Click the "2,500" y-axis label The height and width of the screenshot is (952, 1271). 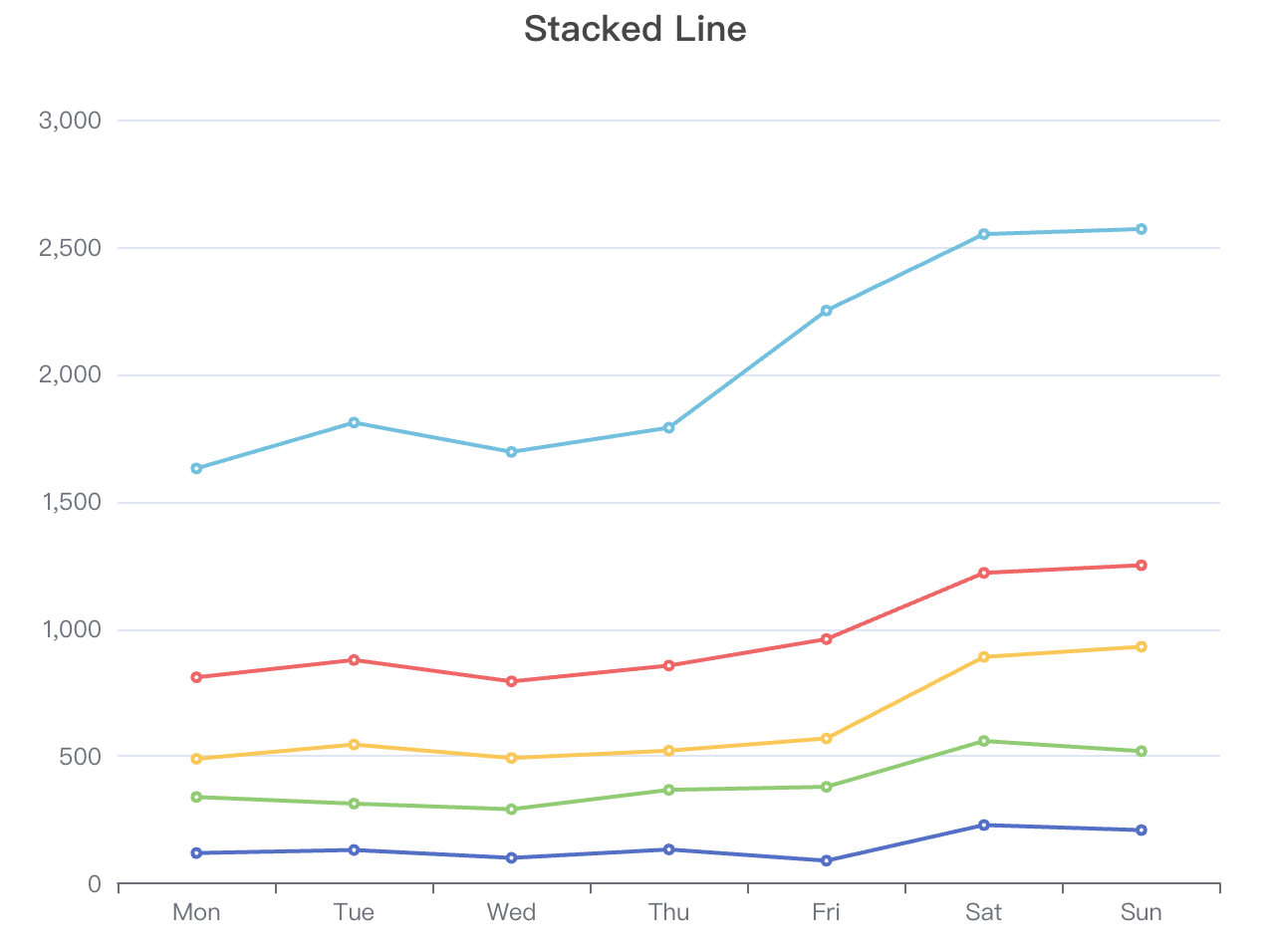(71, 248)
